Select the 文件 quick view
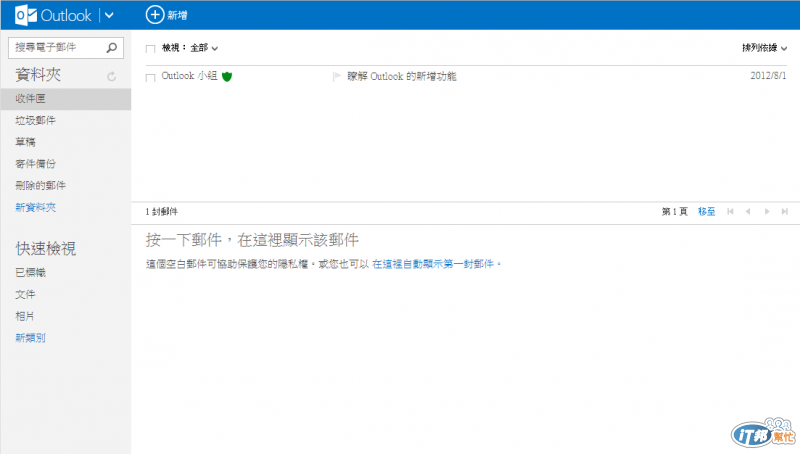 click(26, 294)
